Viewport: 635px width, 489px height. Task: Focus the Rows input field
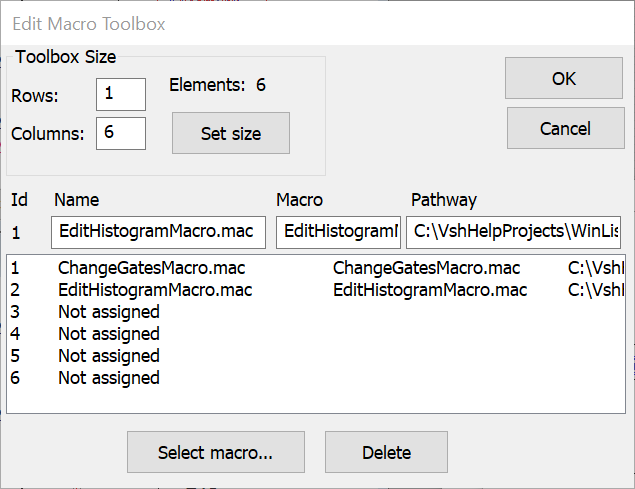121,95
